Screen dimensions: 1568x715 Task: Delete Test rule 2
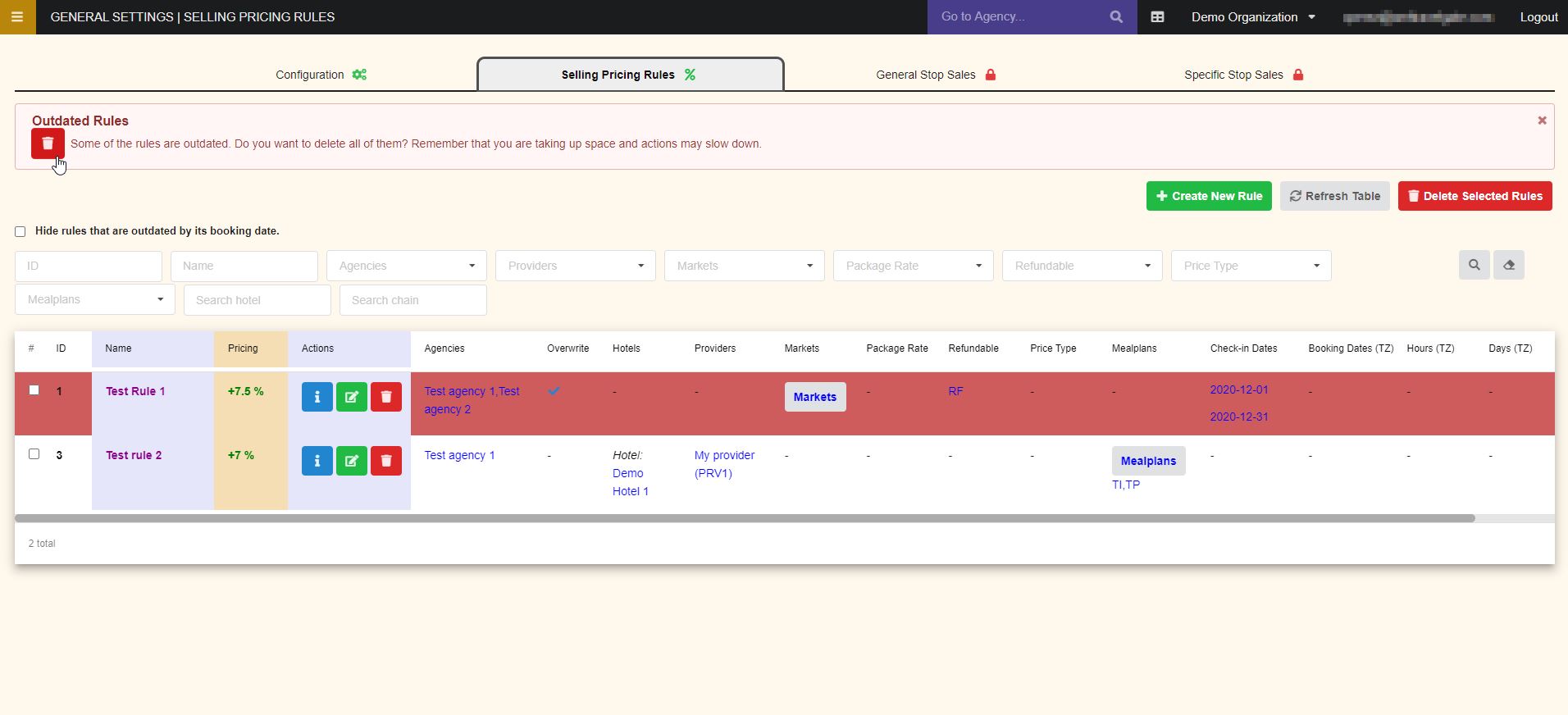[385, 461]
